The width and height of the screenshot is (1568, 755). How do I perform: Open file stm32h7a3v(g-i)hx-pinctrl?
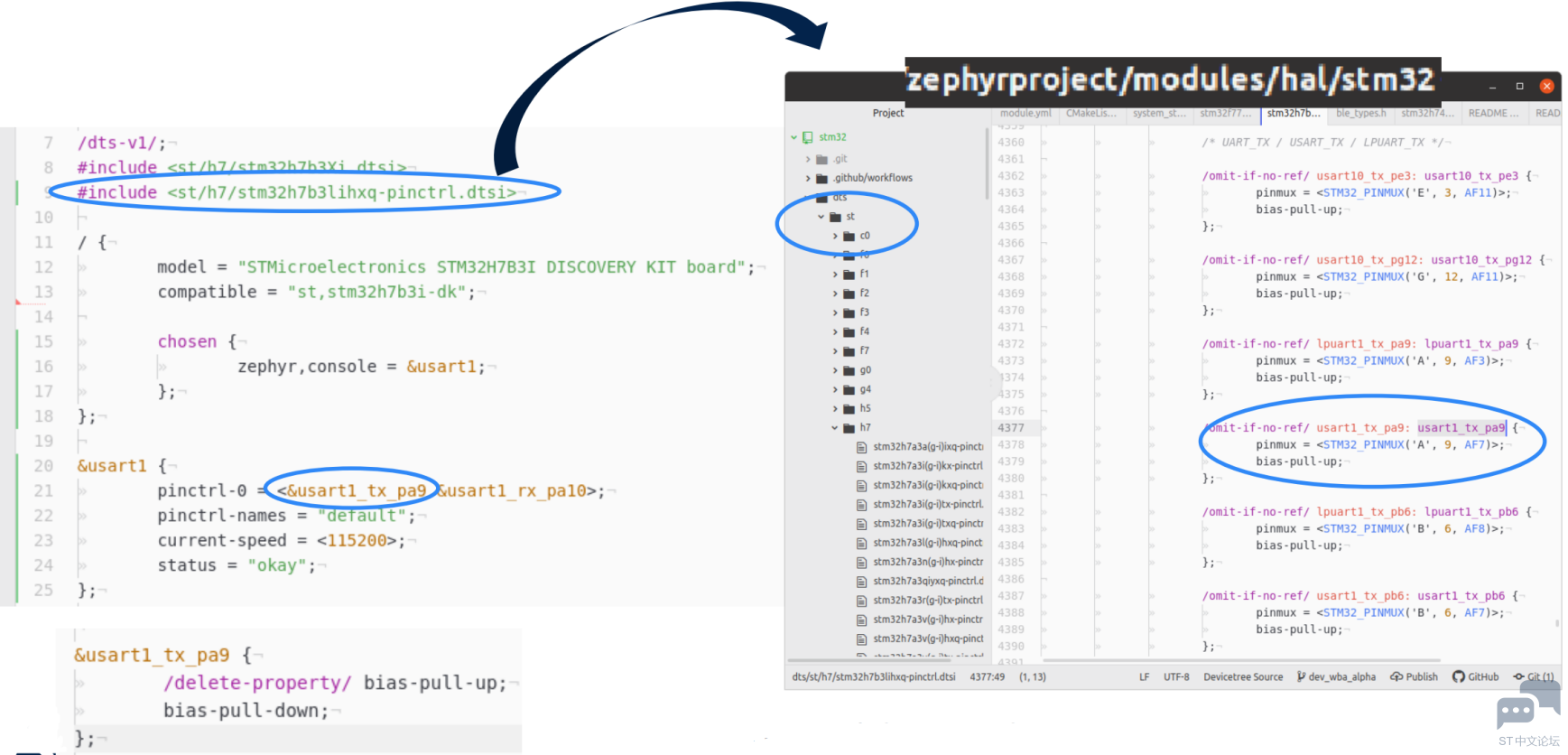click(x=928, y=620)
